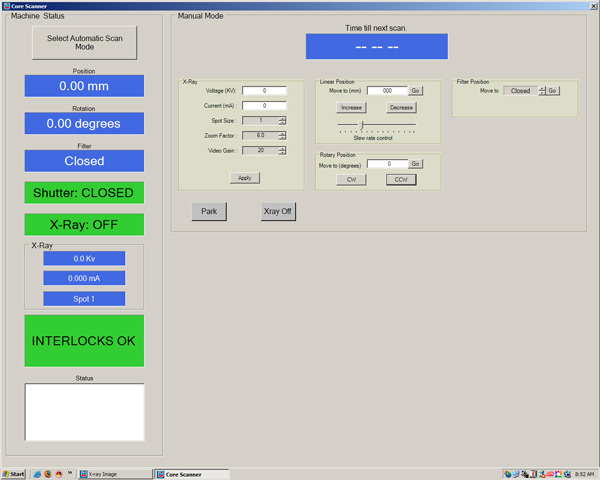Viewport: 600px width, 480px height.
Task: Click the Spot 1 readout
Action: 84,299
